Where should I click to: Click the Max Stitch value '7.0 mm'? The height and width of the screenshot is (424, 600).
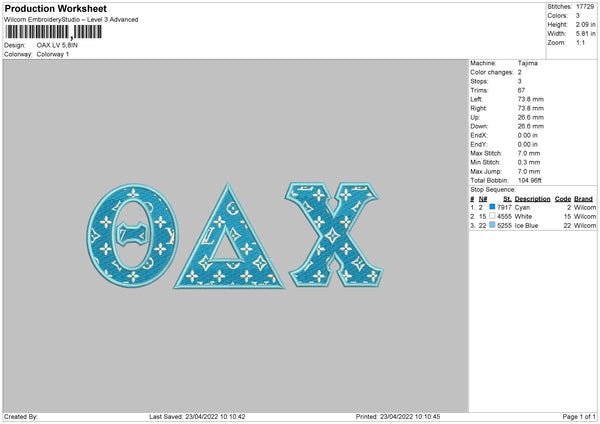pyautogui.click(x=529, y=153)
